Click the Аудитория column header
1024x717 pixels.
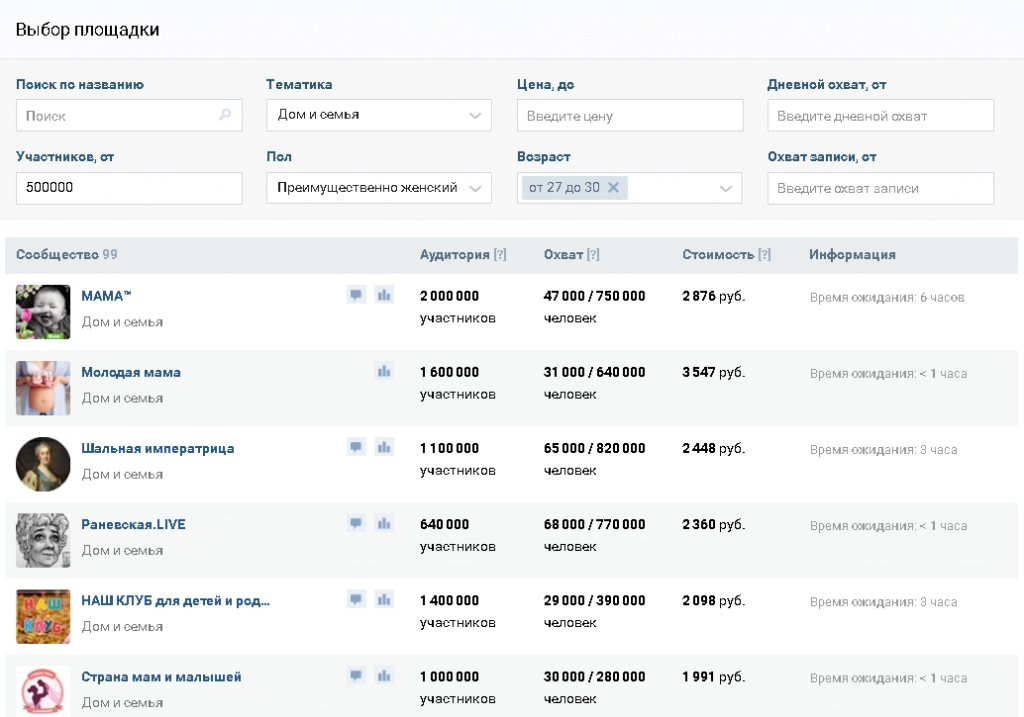point(455,255)
